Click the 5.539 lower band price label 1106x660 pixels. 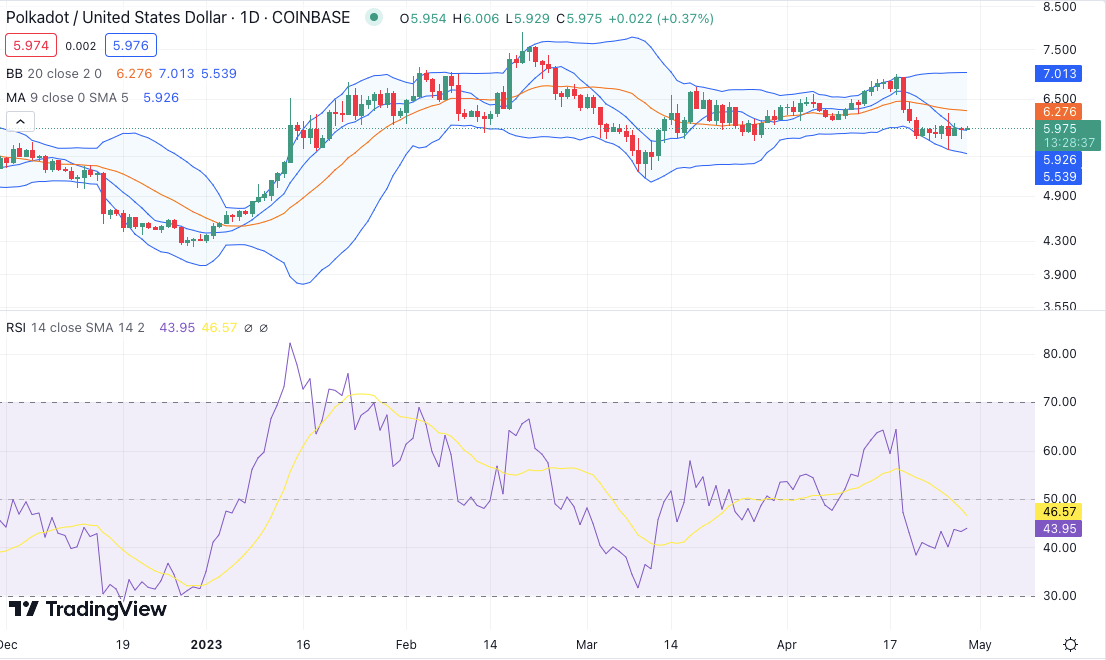click(x=1058, y=176)
